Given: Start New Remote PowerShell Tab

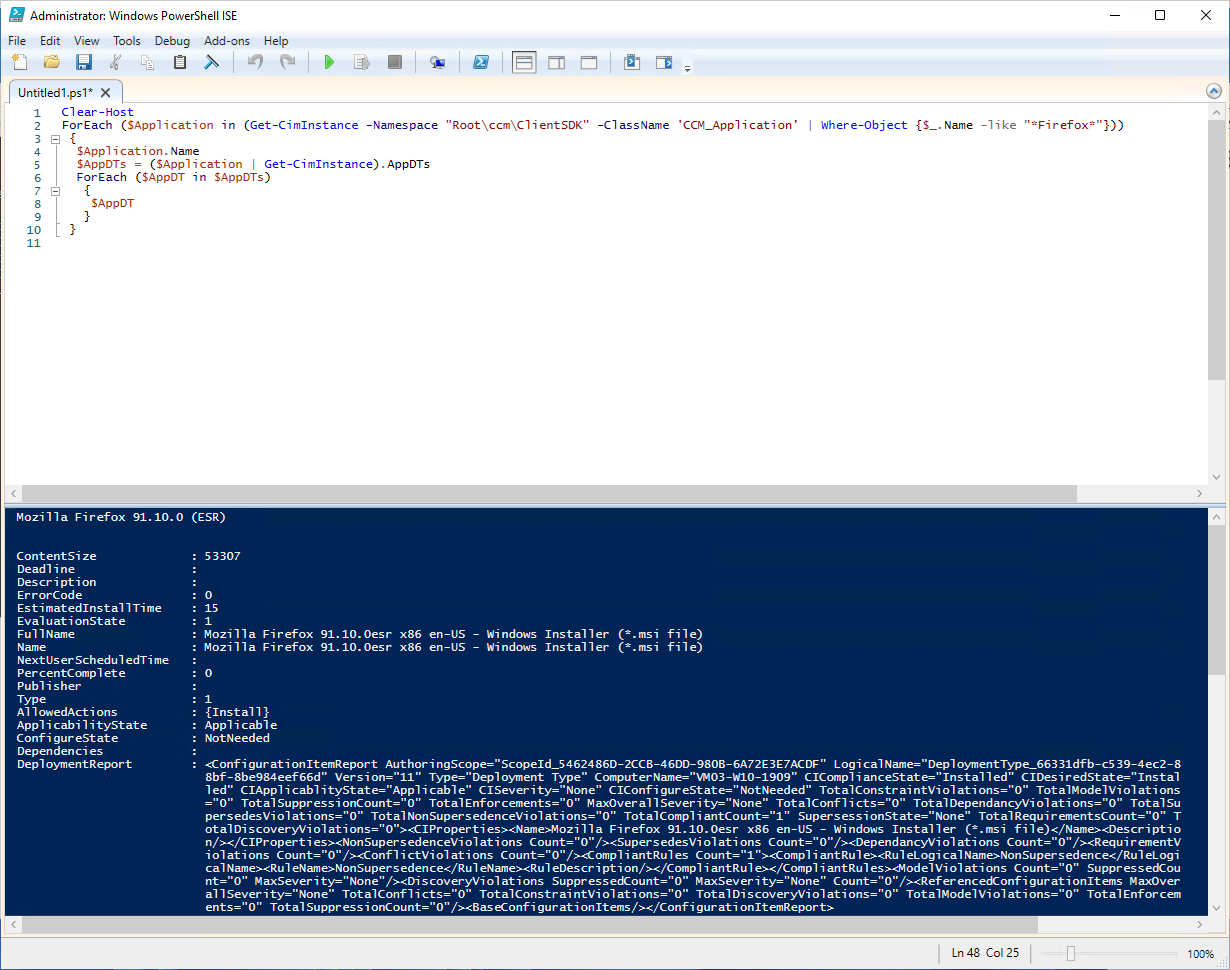Looking at the screenshot, I should [437, 63].
